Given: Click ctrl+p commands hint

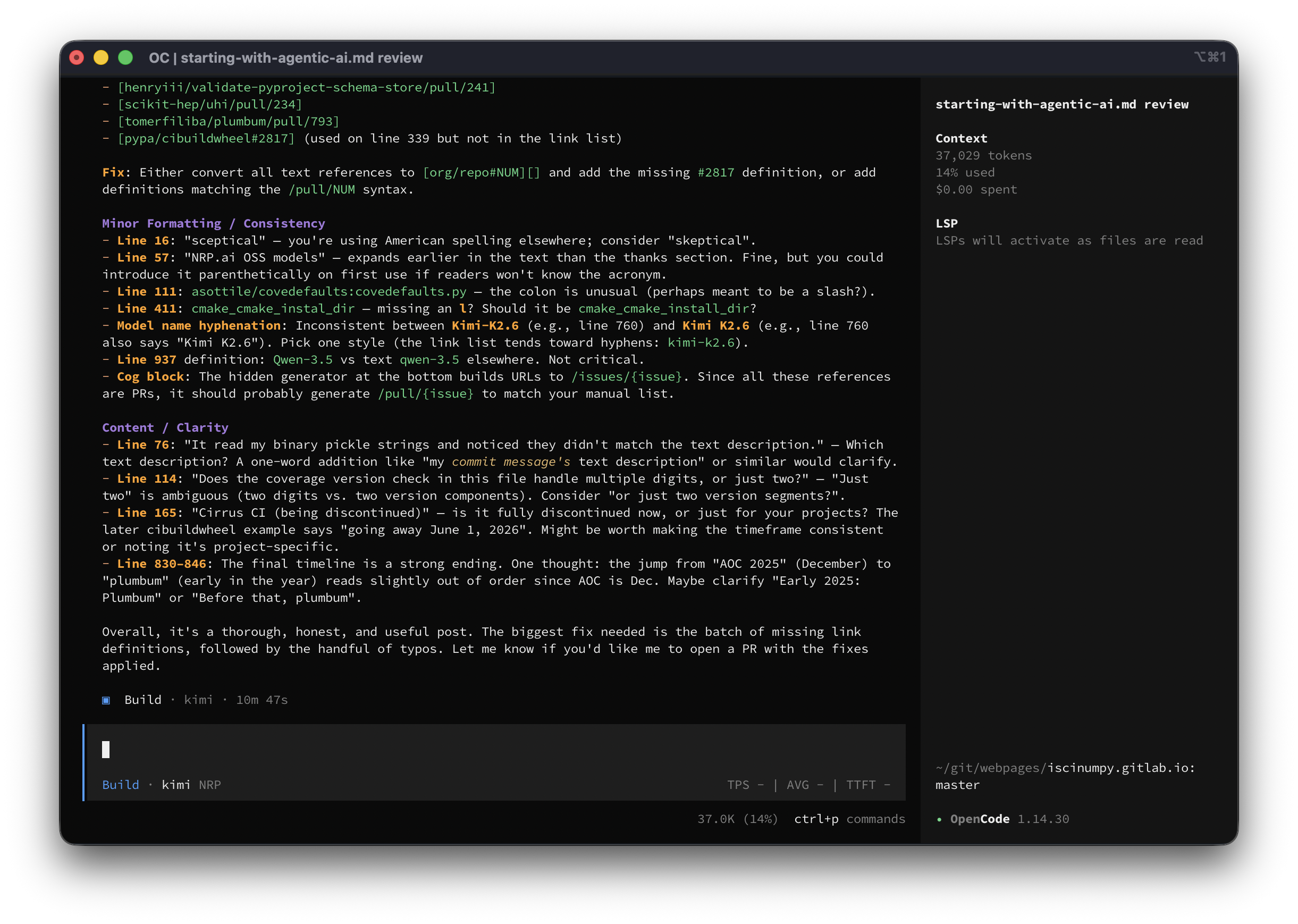Looking at the screenshot, I should (x=849, y=819).
